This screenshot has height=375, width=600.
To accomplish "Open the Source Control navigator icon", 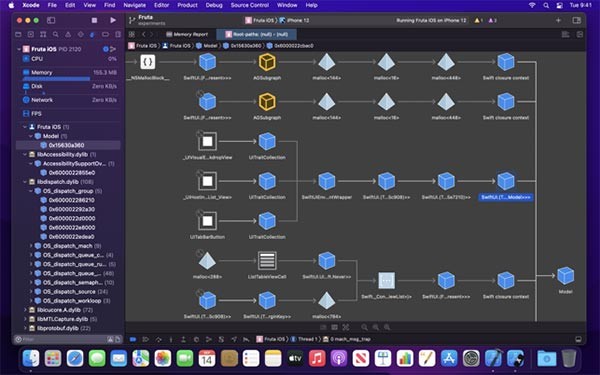I will pyautogui.click(x=31, y=34).
